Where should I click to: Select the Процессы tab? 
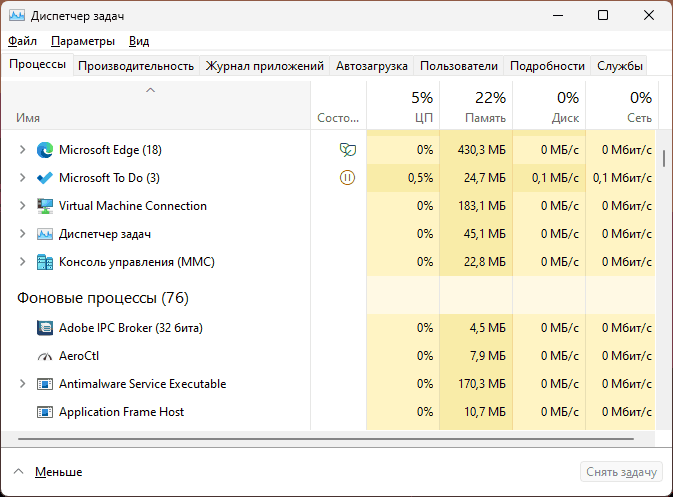coord(37,64)
